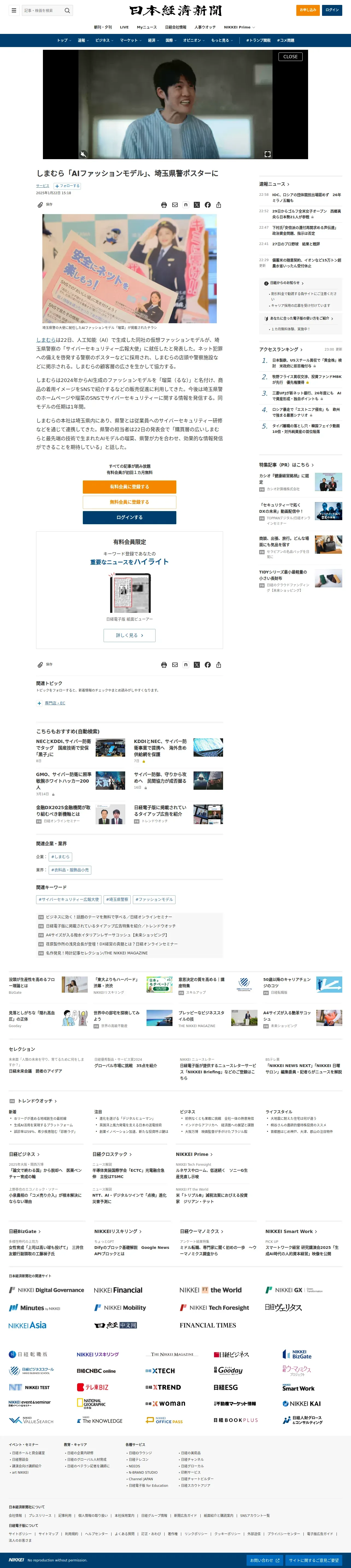Open the 人事ウオッチ menu item

[x=205, y=27]
